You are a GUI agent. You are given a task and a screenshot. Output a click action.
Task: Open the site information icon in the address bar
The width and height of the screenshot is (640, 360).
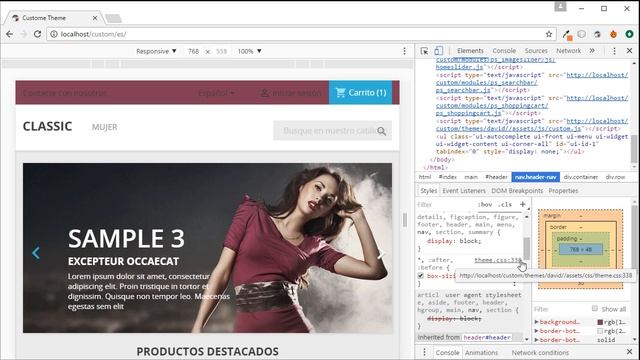[x=53, y=34]
